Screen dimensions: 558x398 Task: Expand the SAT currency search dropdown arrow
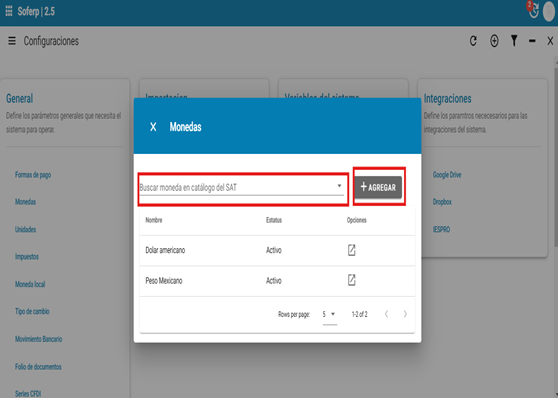[x=339, y=186]
